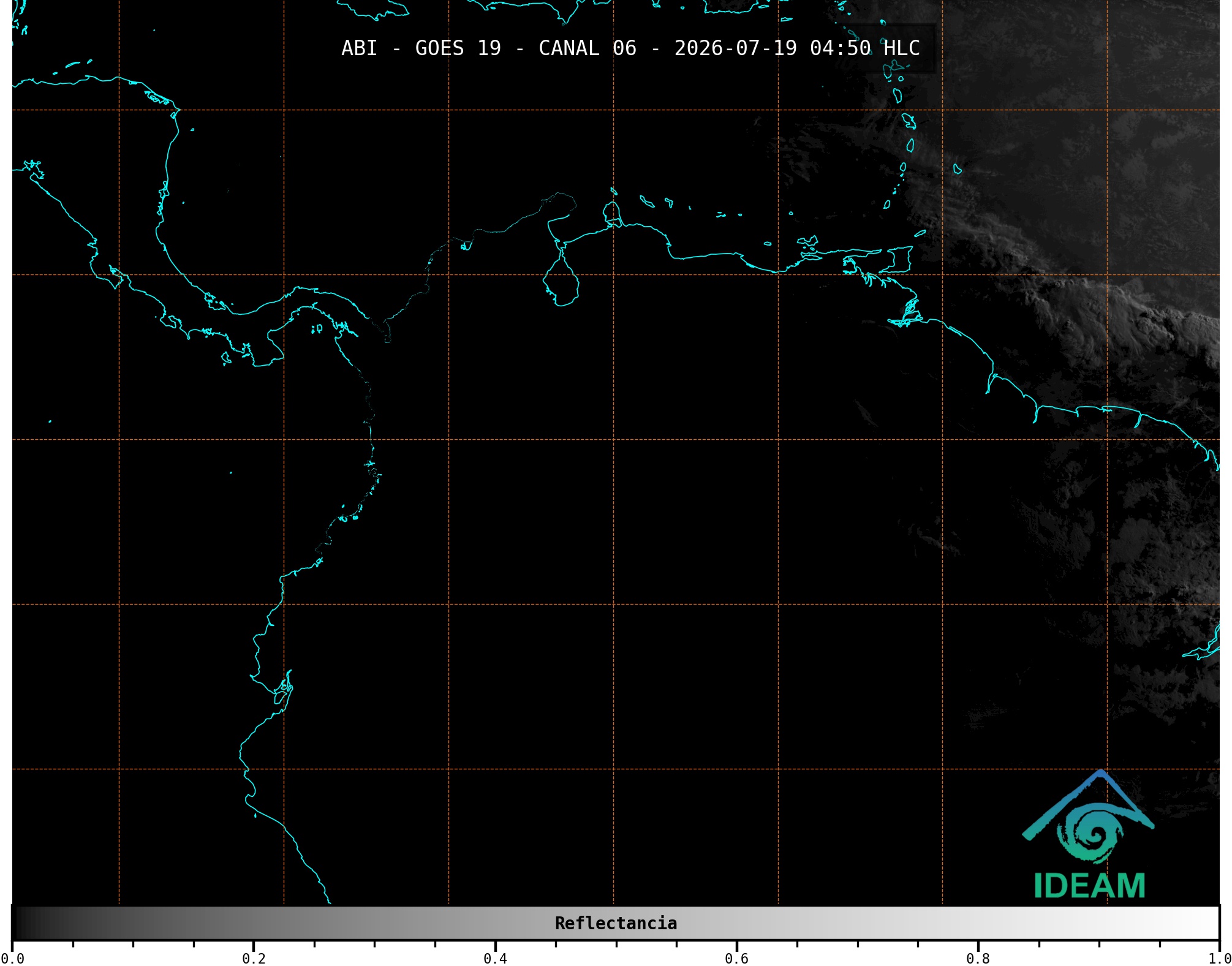Click the 0.6 tick label on colorbar
This screenshot has width=1232, height=966.
coord(736,959)
